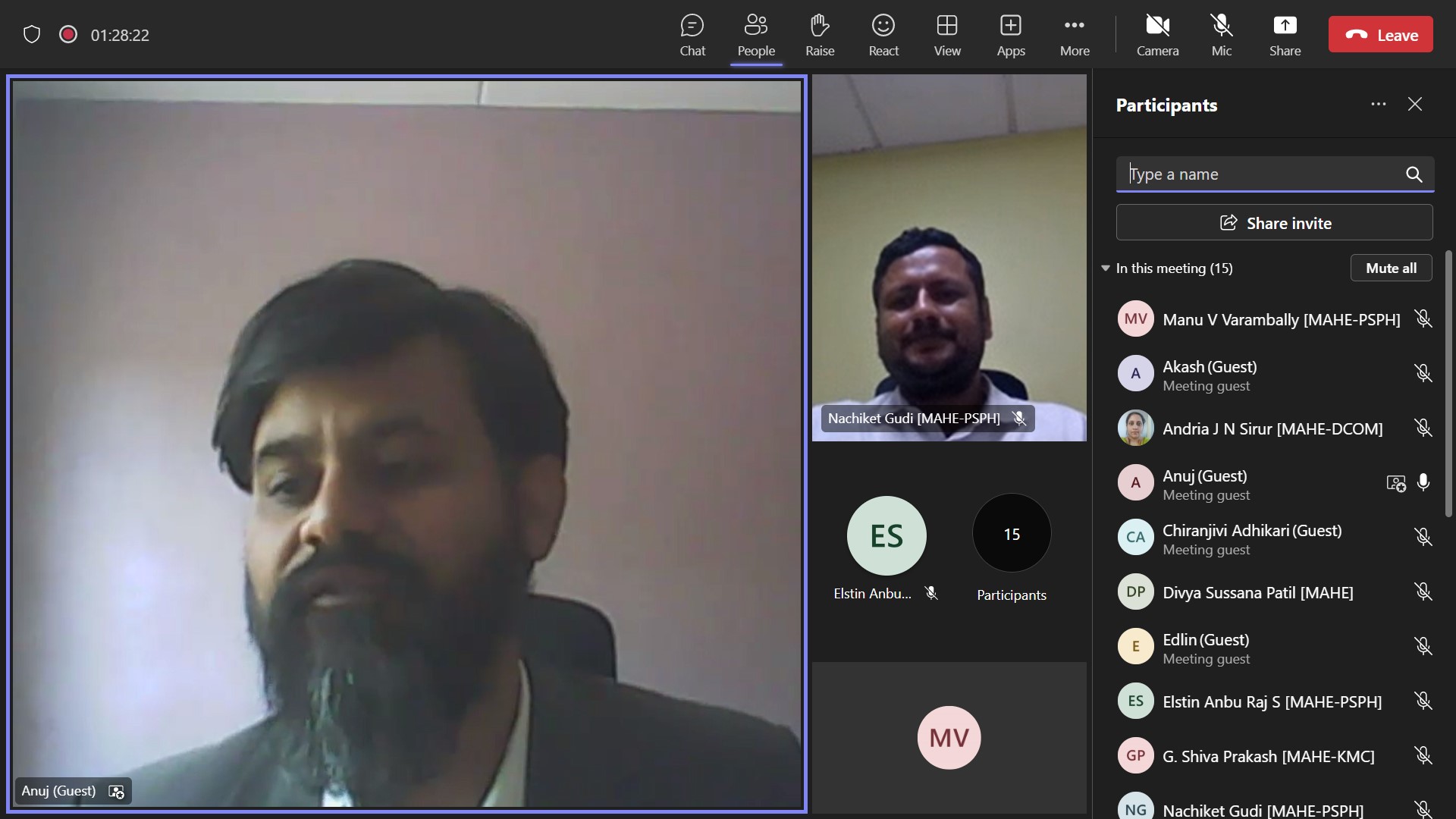
Task: Click the Share invite button
Action: [x=1274, y=223]
